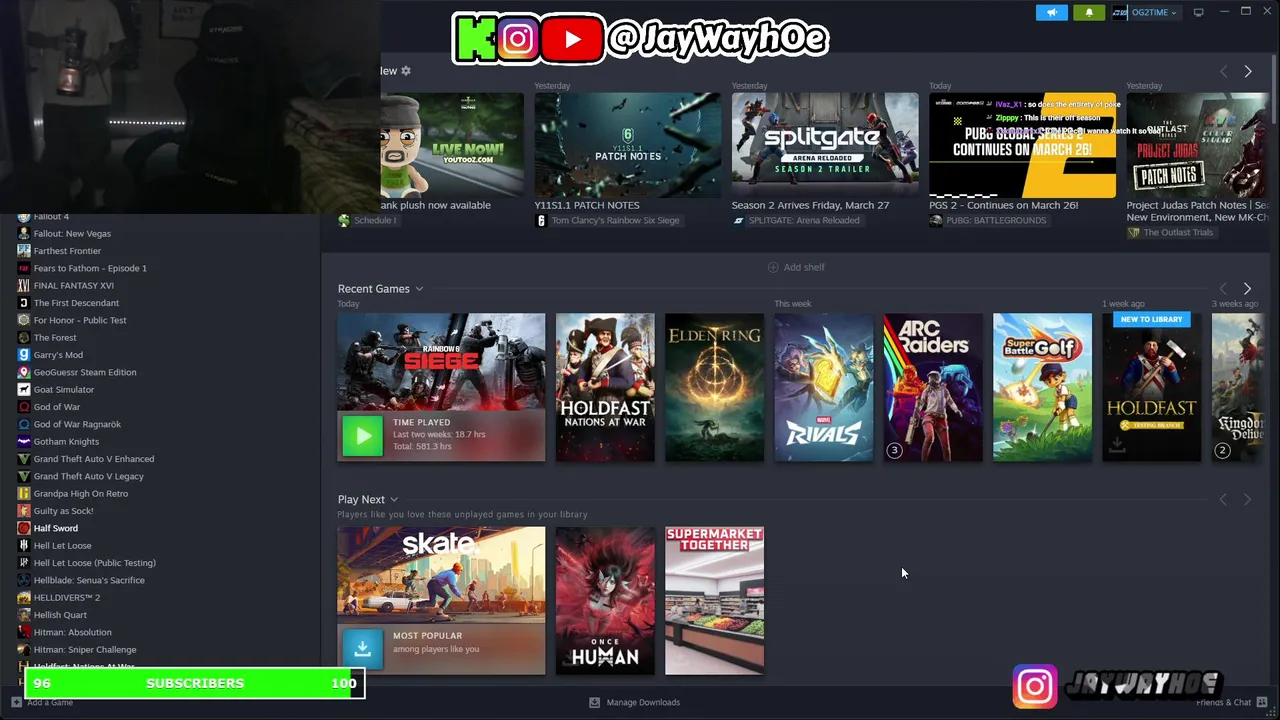Open The Outlast Trials link
This screenshot has width=1280, height=720.
1178,232
